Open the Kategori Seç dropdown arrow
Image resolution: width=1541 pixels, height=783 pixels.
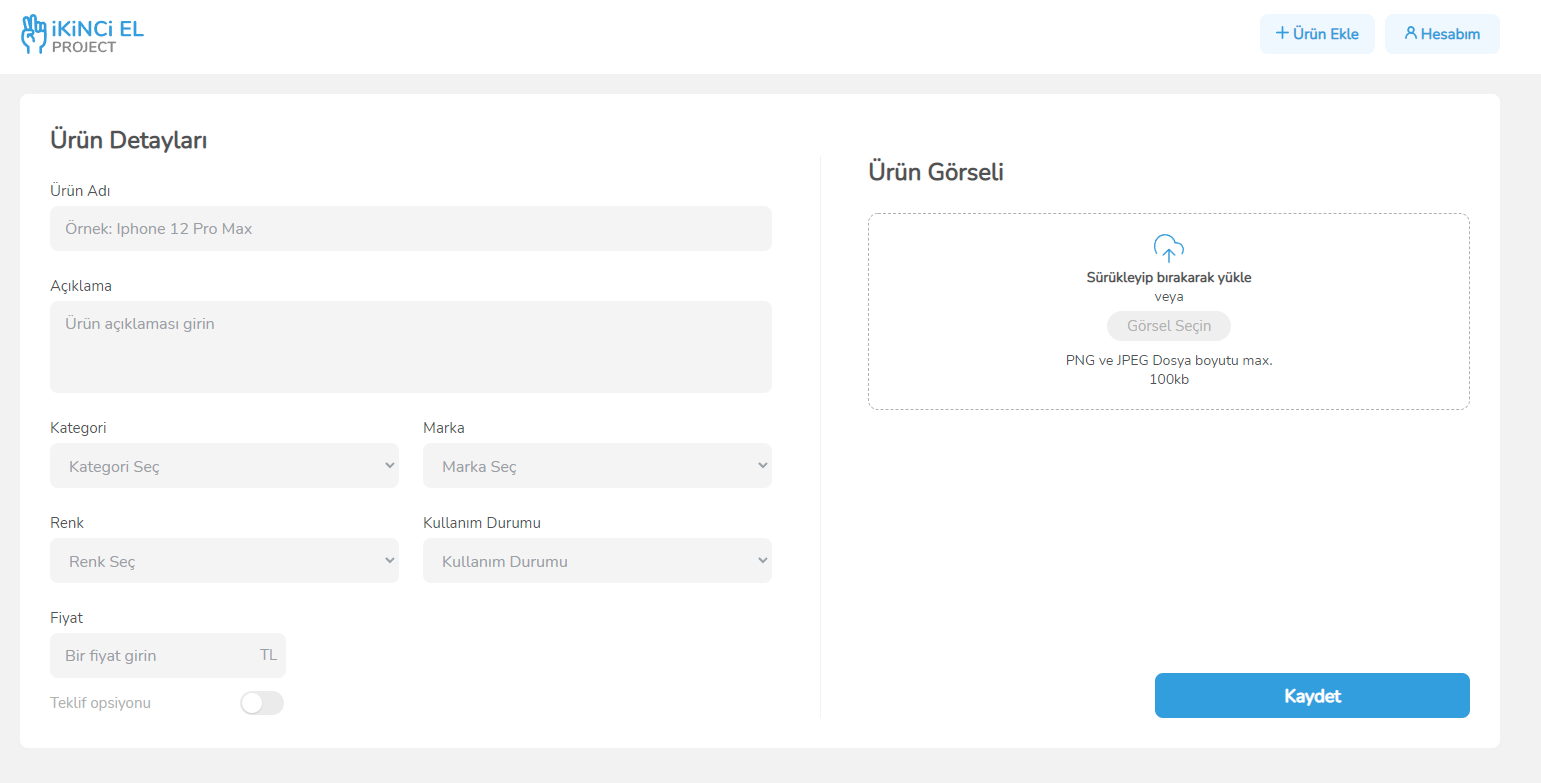click(389, 465)
